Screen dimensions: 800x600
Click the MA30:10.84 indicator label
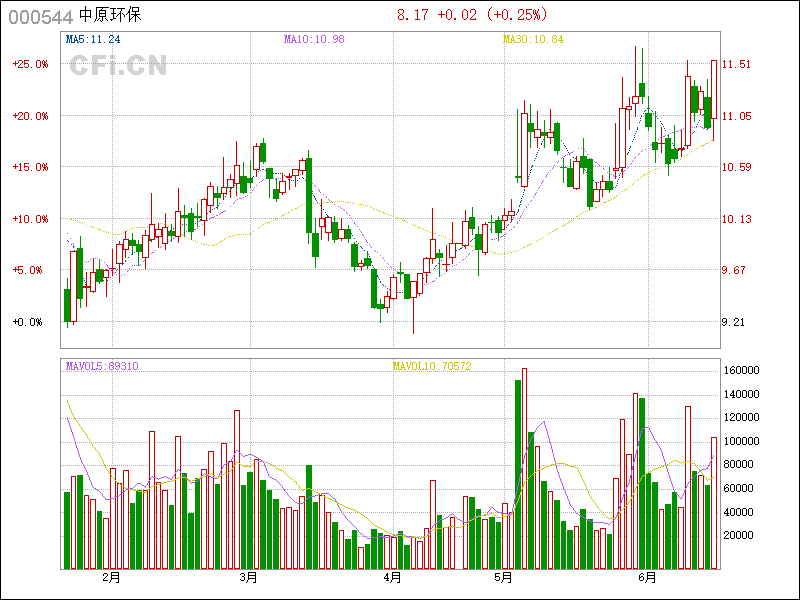(x=533, y=39)
